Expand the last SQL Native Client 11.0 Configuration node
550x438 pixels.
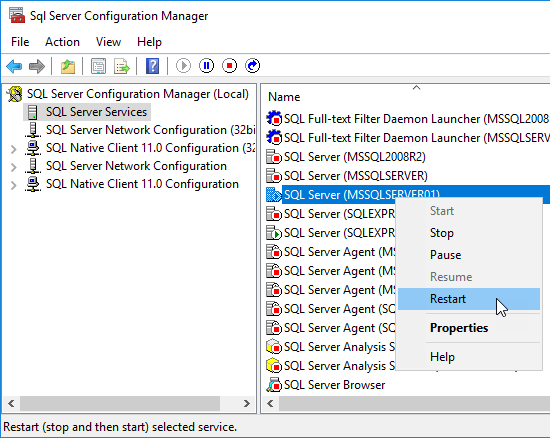coord(13,185)
